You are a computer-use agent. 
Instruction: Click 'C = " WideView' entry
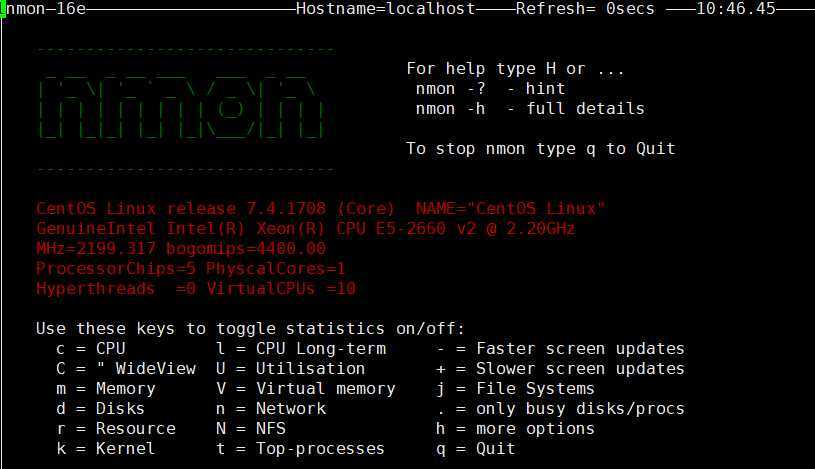[126, 369]
